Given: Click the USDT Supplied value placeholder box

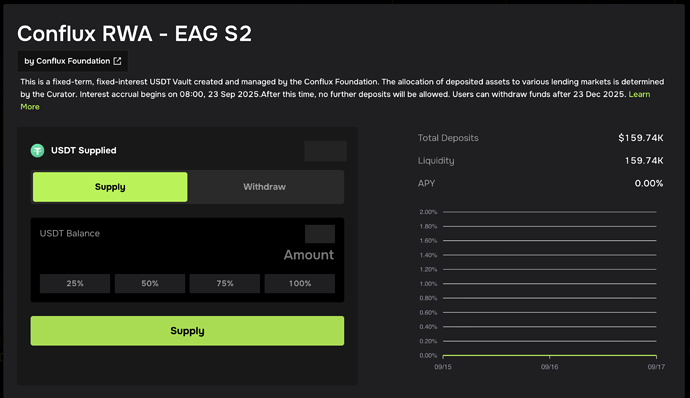Looking at the screenshot, I should point(326,151).
